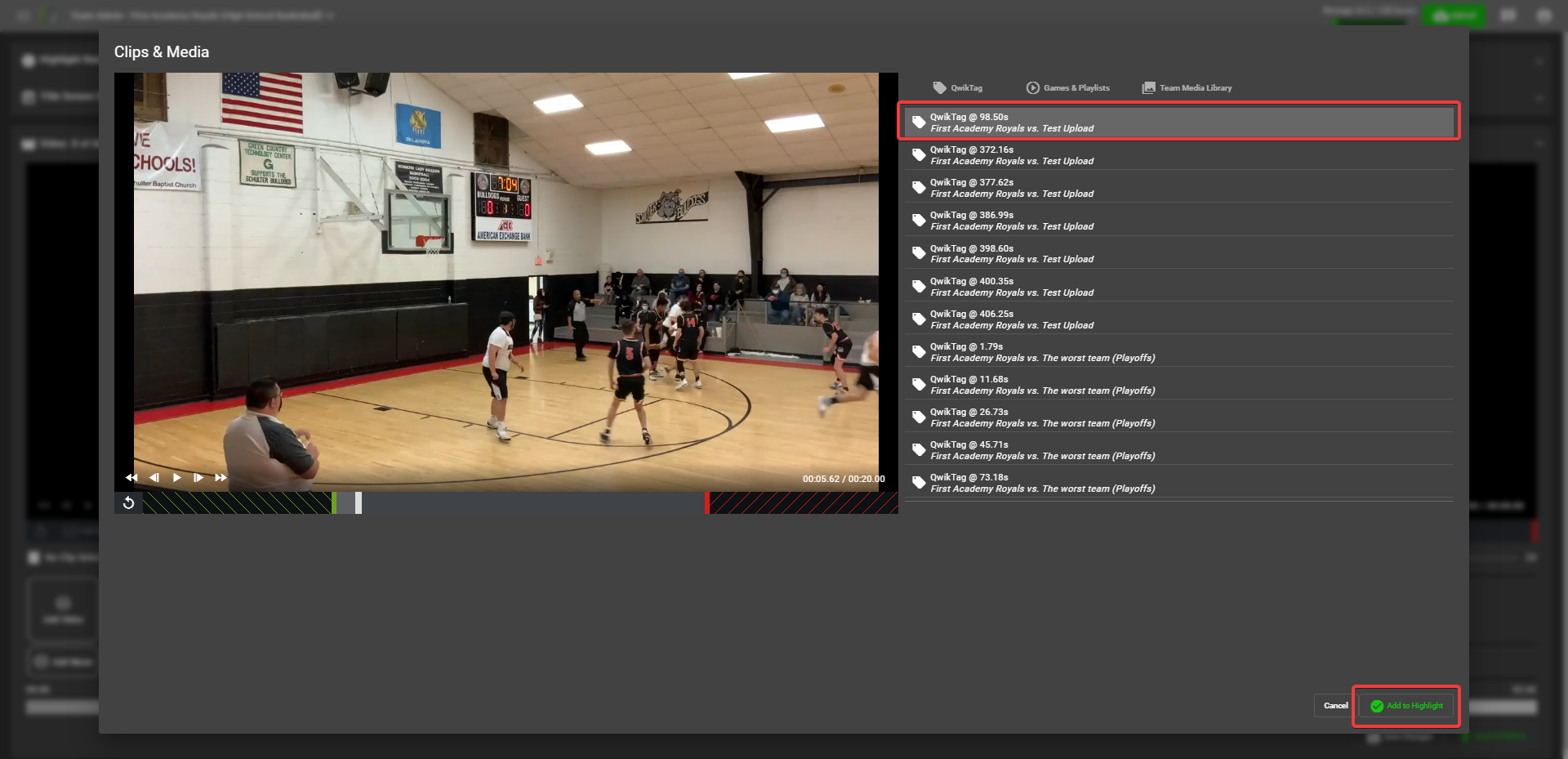The image size is (1568, 759).
Task: Select QwikTag @ 11.68s clip
Action: (x=1179, y=384)
